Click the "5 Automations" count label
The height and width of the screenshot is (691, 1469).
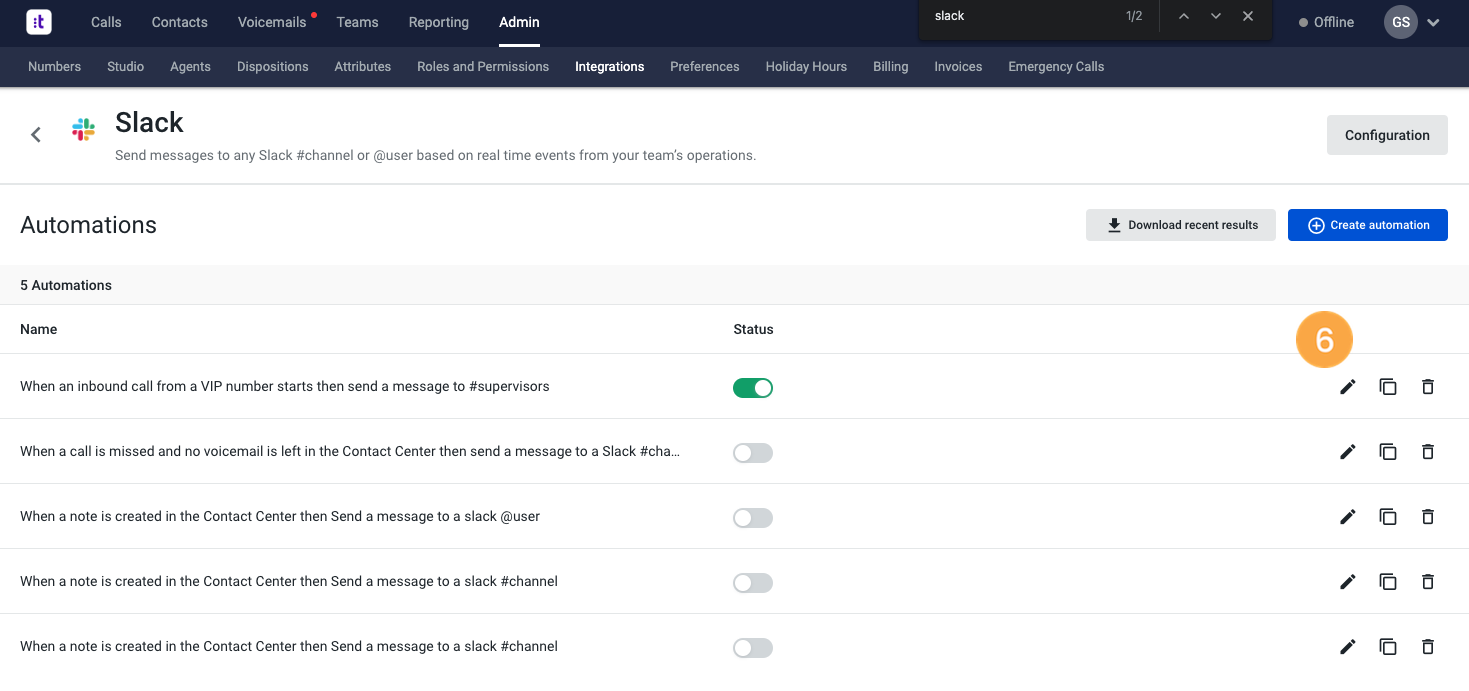tap(66, 285)
